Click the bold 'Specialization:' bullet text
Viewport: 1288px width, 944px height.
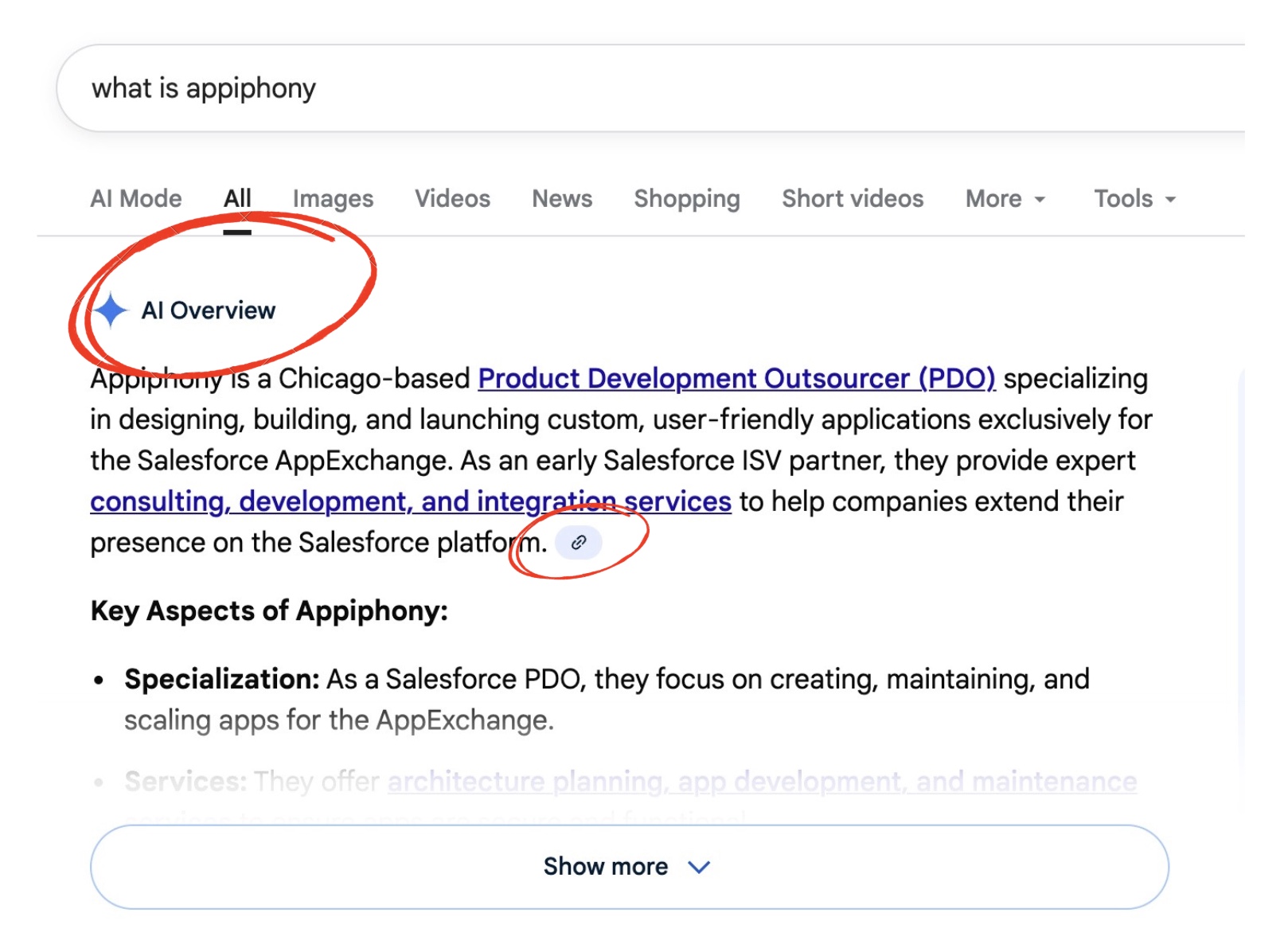click(x=222, y=680)
